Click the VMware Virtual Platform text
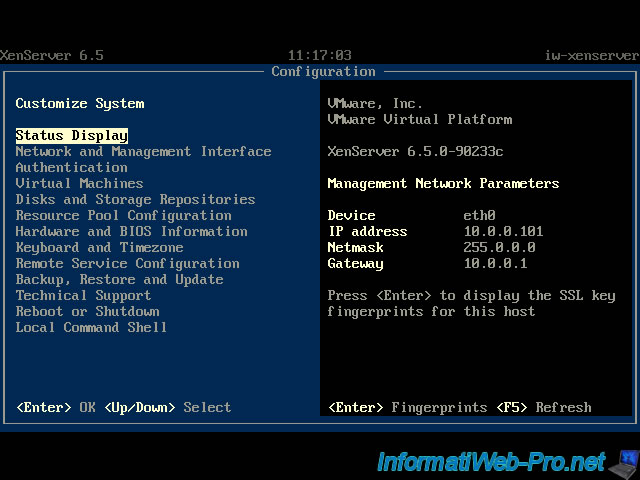Viewport: 640px width, 480px height. (420, 119)
